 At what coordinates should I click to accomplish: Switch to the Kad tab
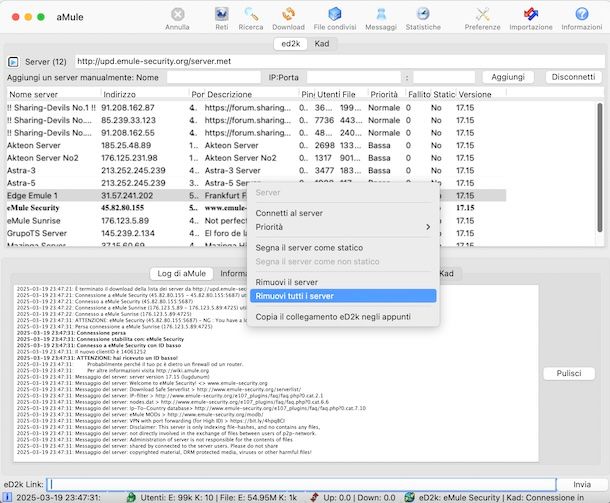[322, 44]
